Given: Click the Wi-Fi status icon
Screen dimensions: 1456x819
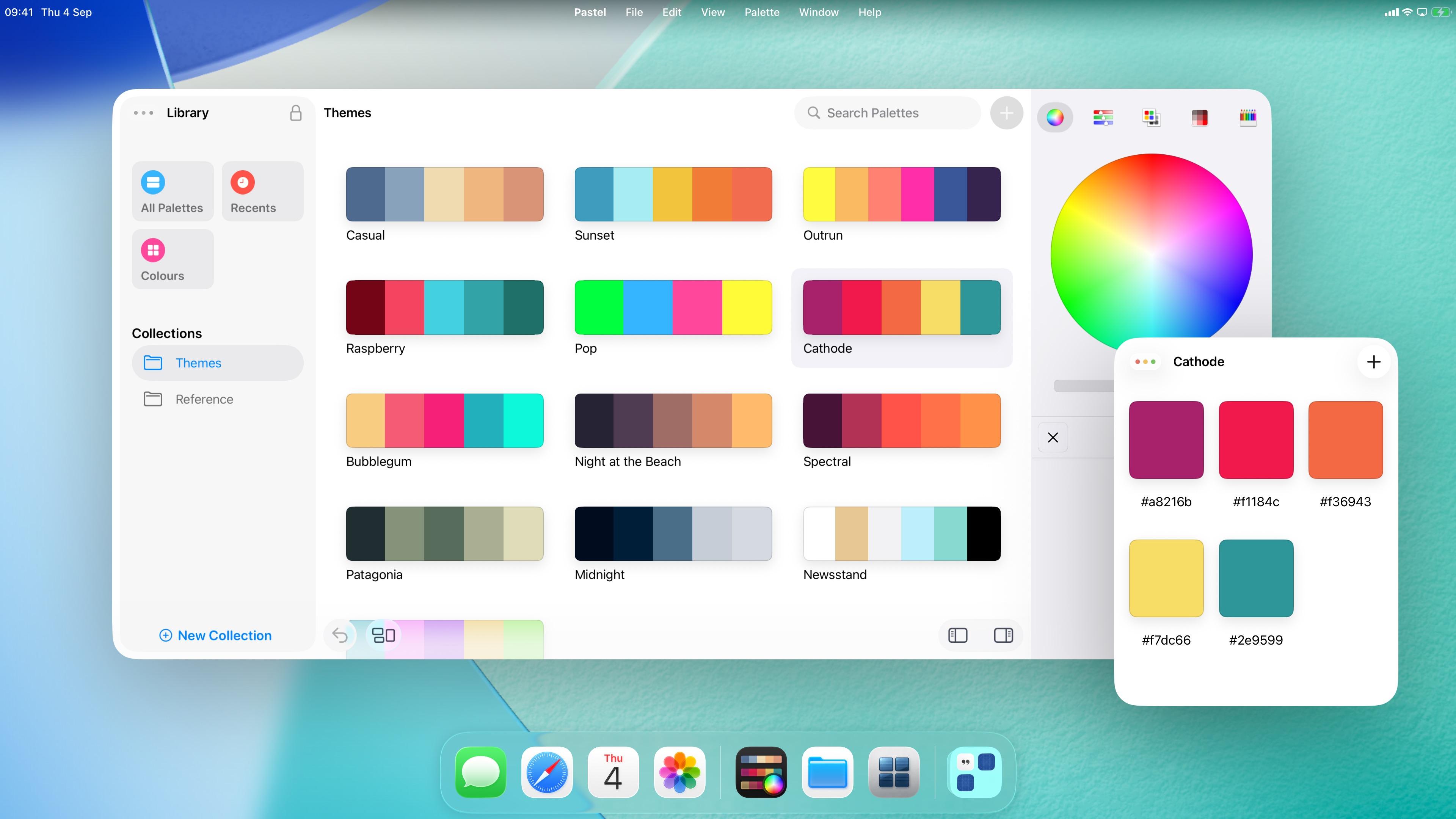Looking at the screenshot, I should [1407, 12].
